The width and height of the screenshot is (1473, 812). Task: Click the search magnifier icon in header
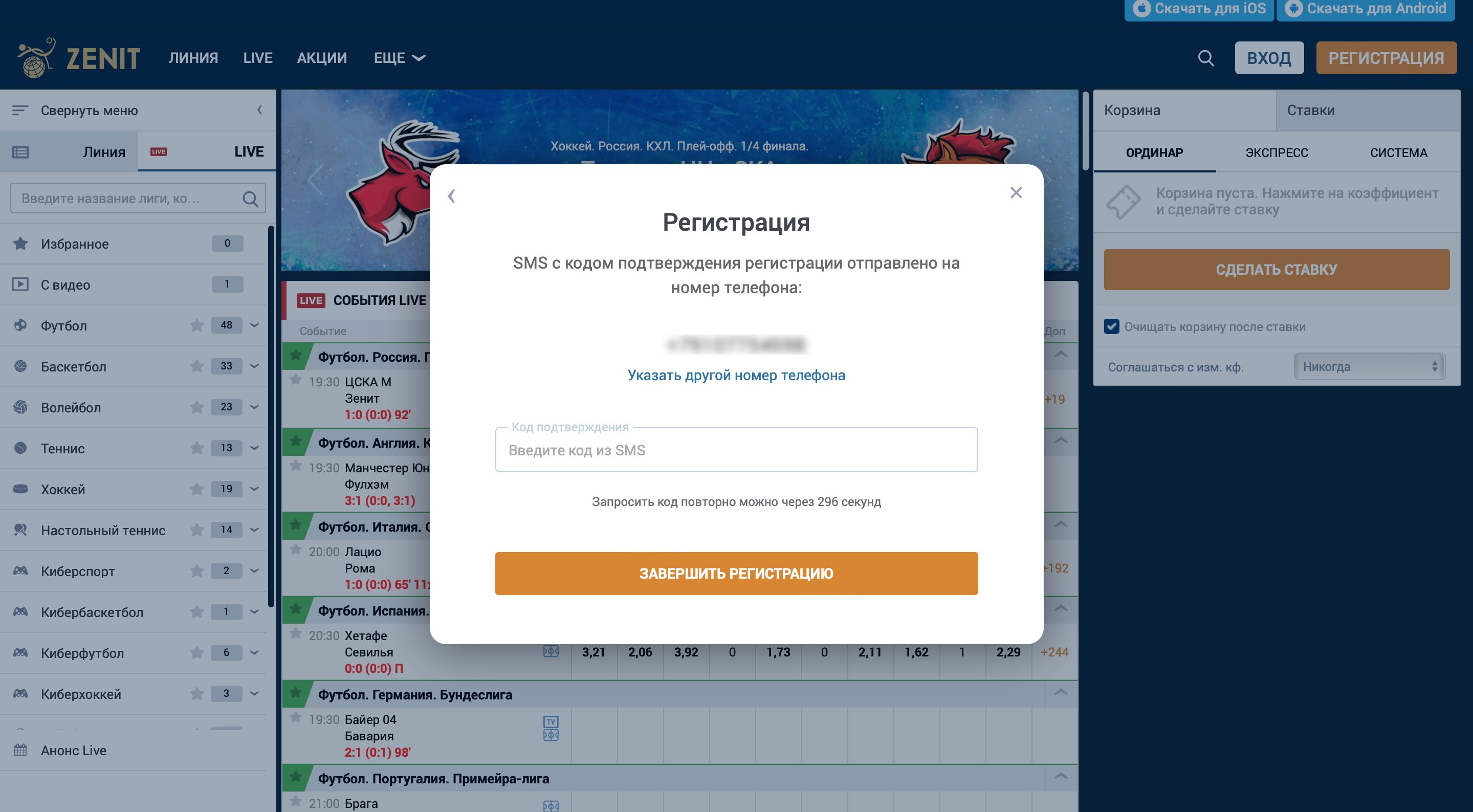point(1205,58)
